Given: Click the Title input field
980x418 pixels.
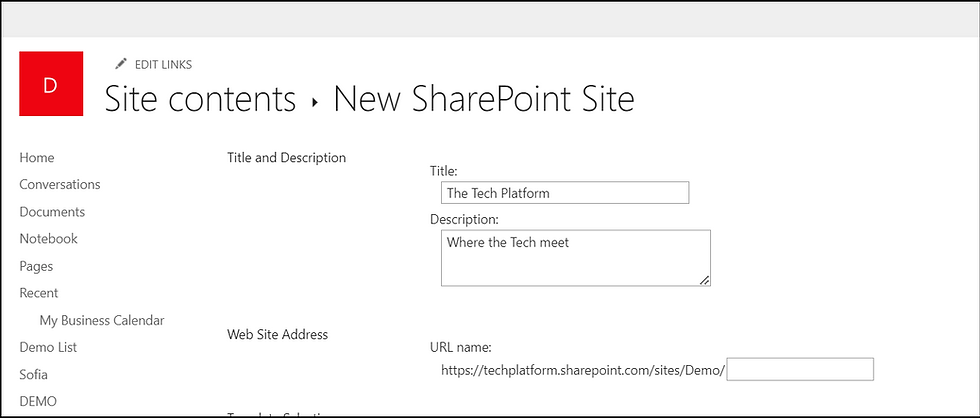Looking at the screenshot, I should [565, 193].
